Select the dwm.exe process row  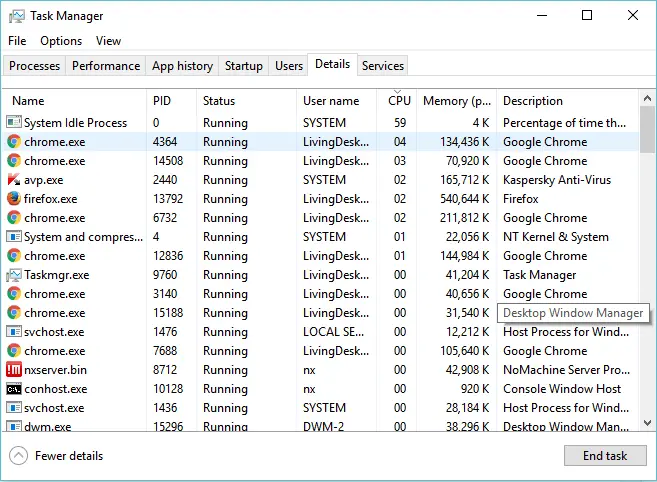[x=321, y=426]
